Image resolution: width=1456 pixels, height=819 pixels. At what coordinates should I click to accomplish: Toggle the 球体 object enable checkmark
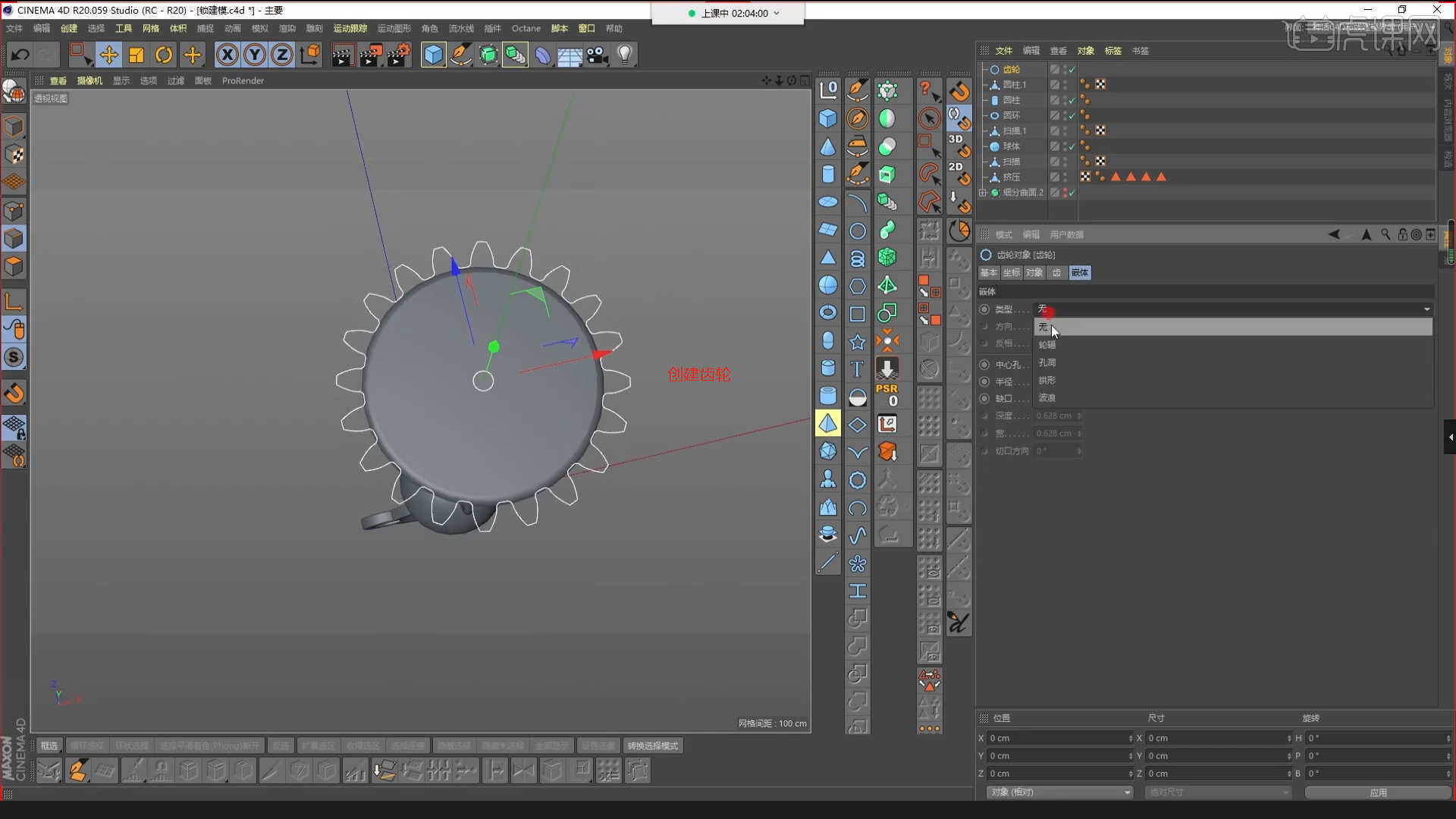click(1072, 146)
